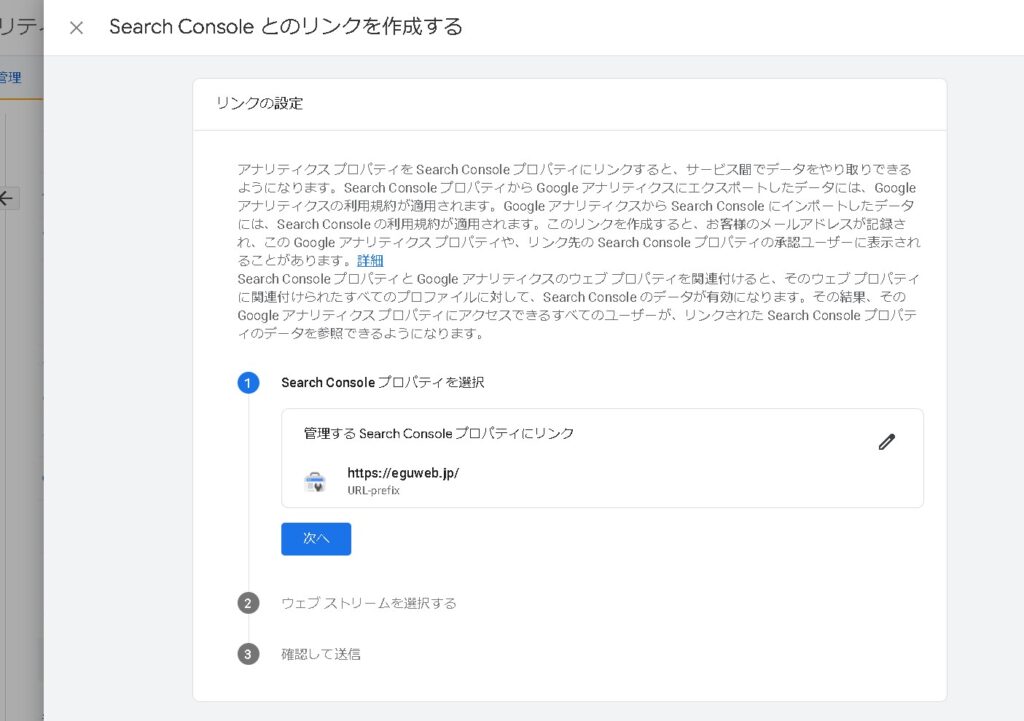Click the step 1 numbered circle

(248, 383)
